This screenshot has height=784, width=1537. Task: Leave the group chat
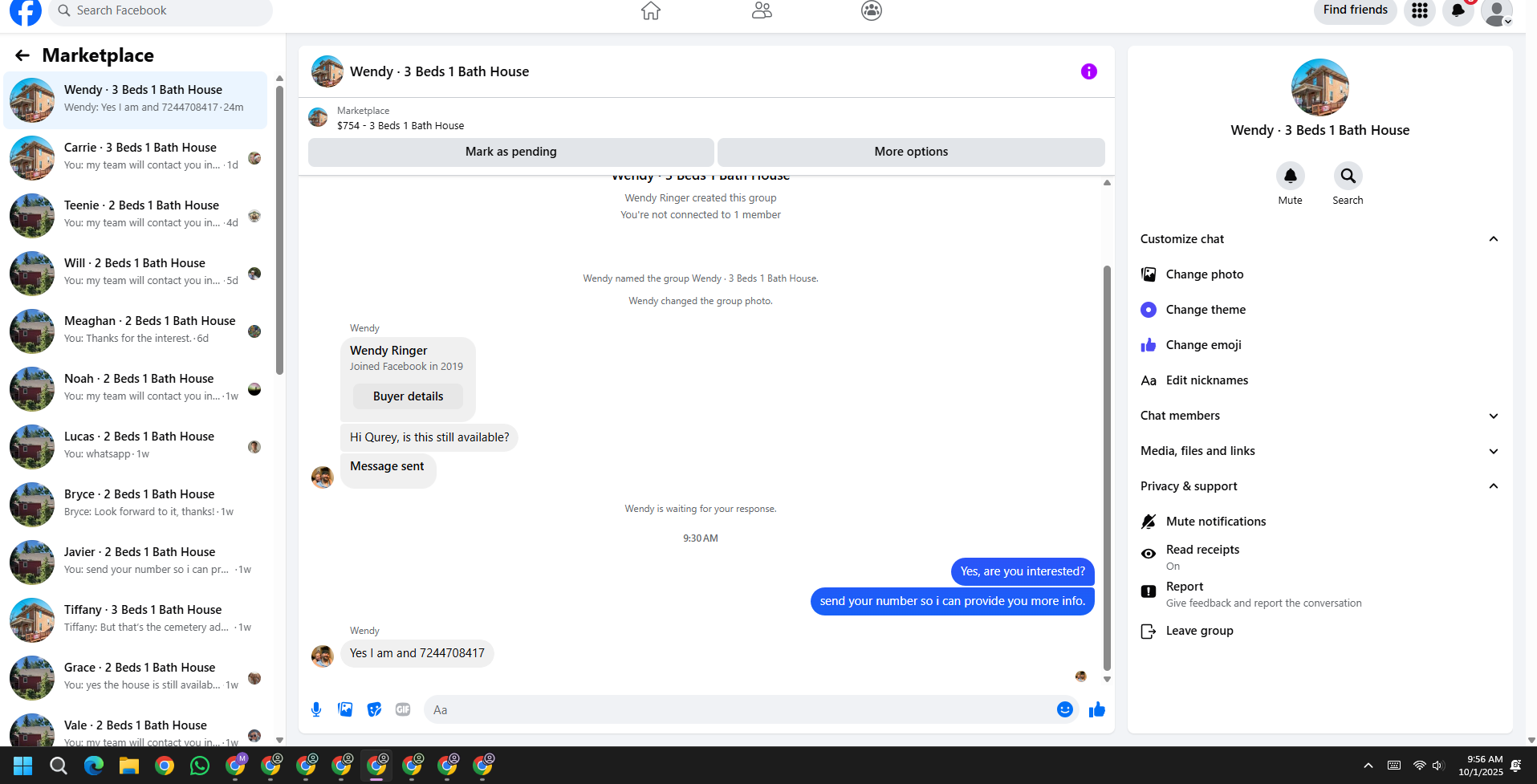coord(1319,631)
